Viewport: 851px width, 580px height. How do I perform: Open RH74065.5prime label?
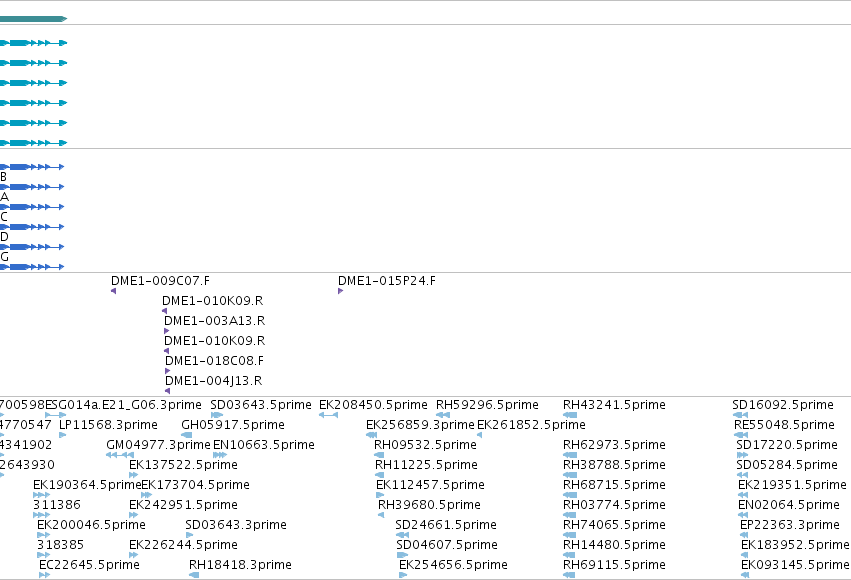pyautogui.click(x=614, y=525)
